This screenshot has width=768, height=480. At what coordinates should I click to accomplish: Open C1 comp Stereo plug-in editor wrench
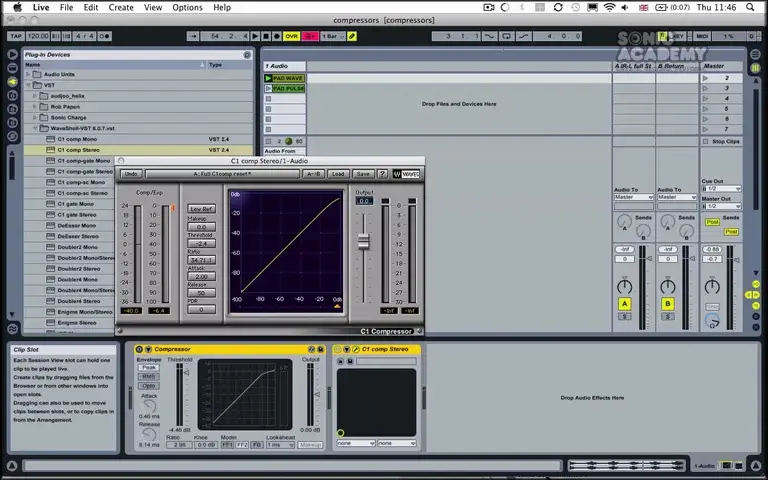[356, 349]
